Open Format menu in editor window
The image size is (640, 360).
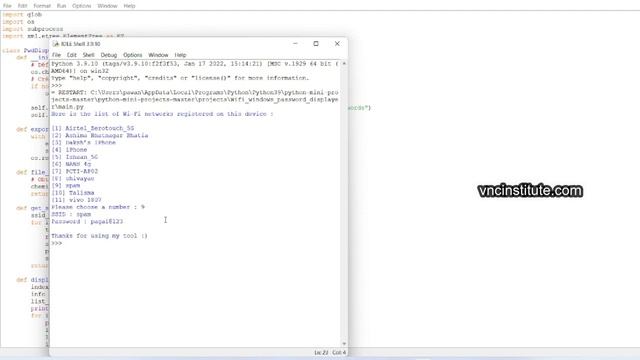tap(42, 6)
